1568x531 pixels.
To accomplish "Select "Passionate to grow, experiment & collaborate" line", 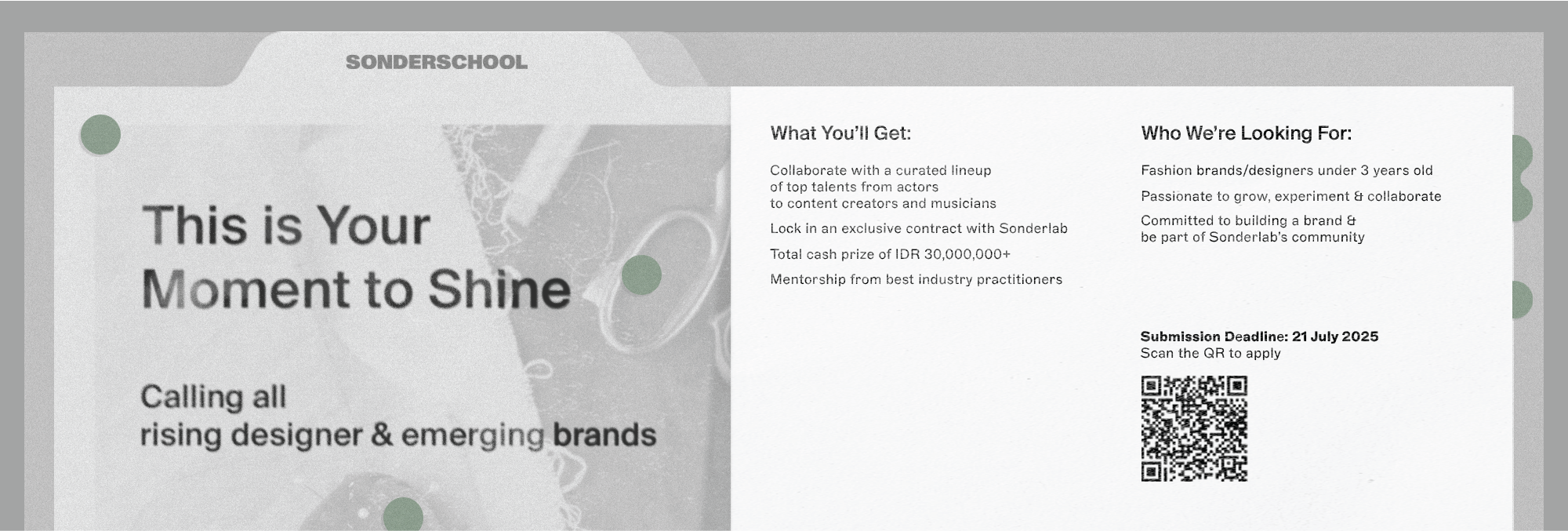I will pyautogui.click(x=1290, y=196).
